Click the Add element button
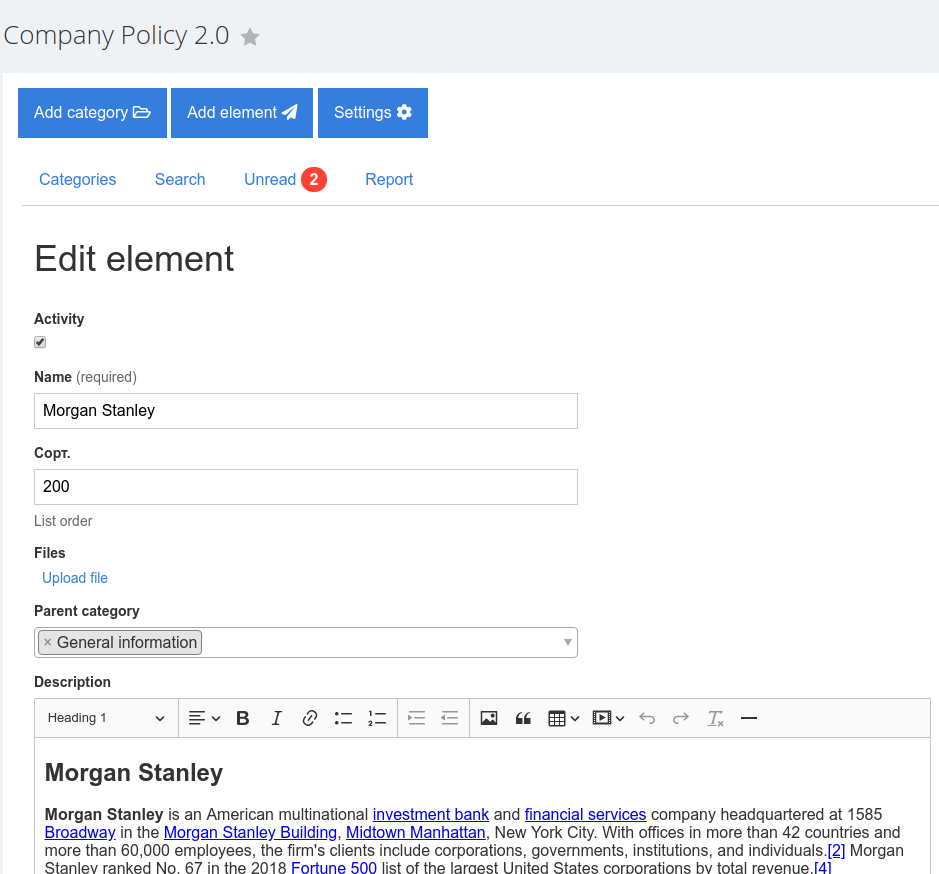This screenshot has height=874, width=939. click(x=242, y=113)
